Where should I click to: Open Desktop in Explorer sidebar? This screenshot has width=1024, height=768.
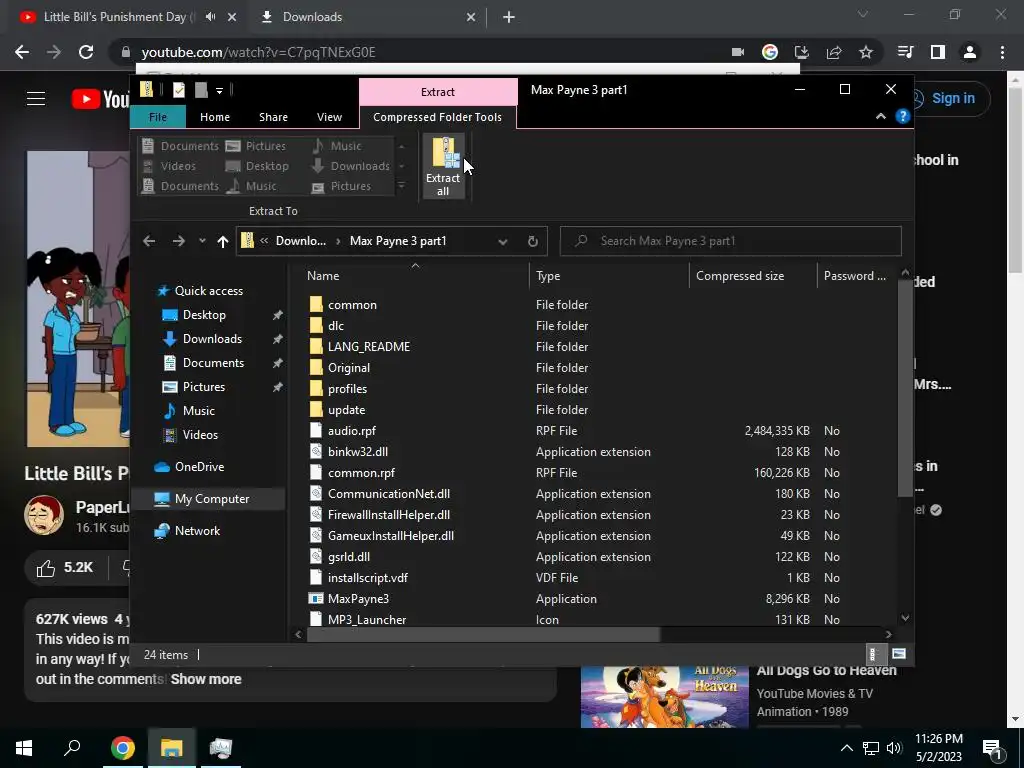coord(204,315)
